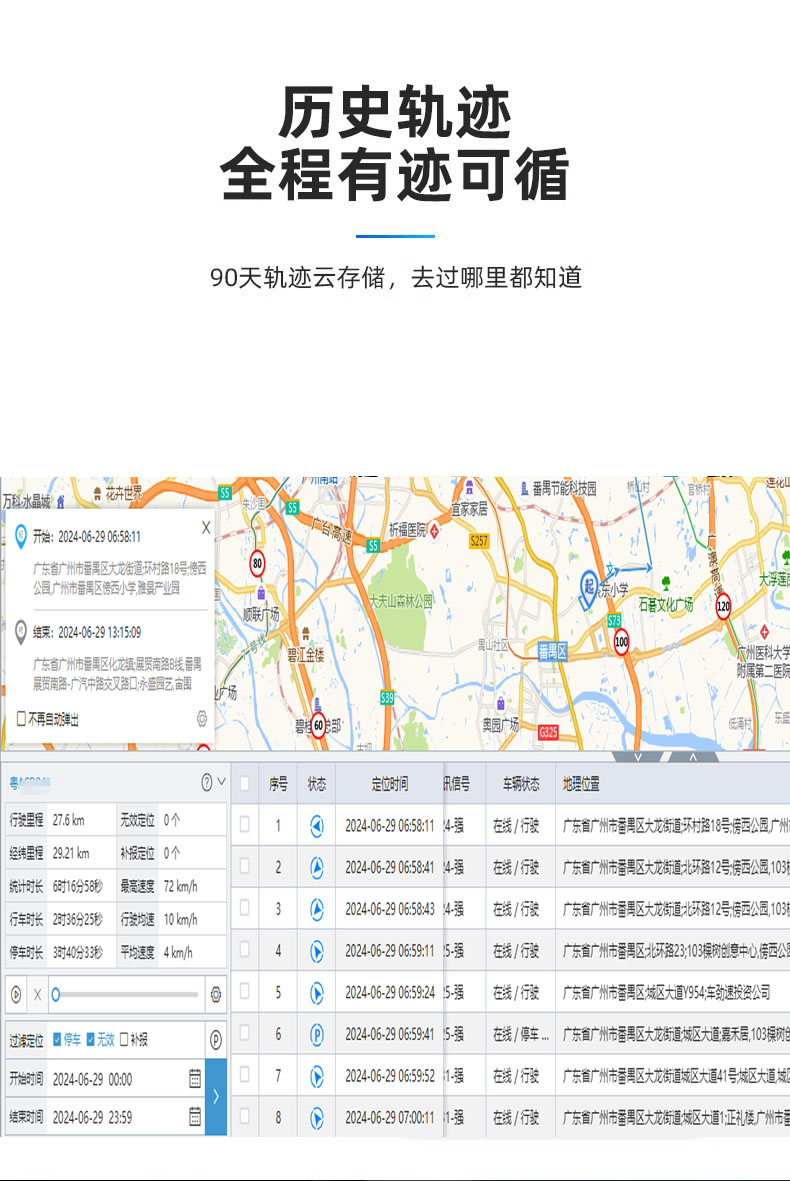Viewport: 790px width, 1181px height.
Task: Click the X icon beside the playback slider
Action: 38,995
